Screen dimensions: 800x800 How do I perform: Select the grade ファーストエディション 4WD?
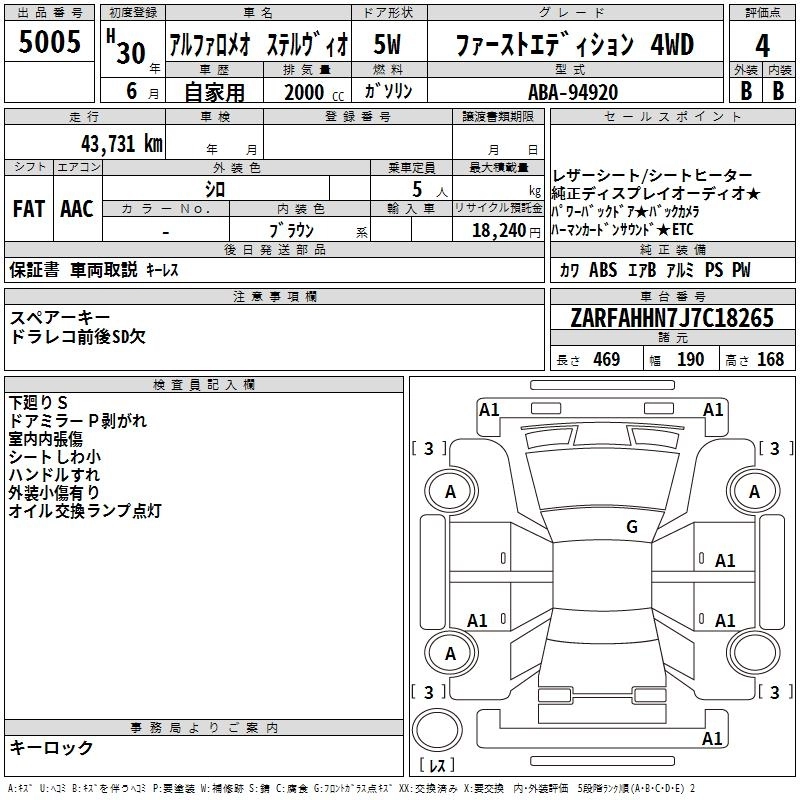click(574, 45)
